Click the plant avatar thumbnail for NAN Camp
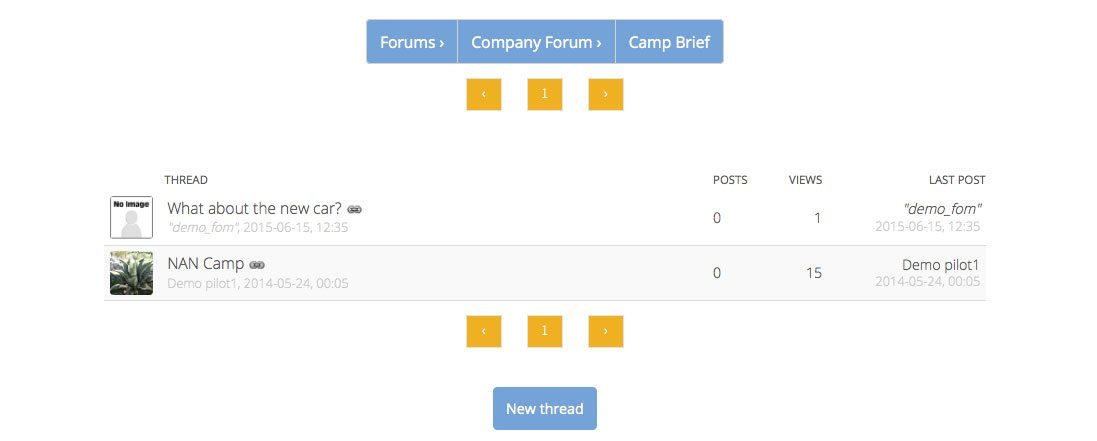1097x441 pixels. pos(132,273)
